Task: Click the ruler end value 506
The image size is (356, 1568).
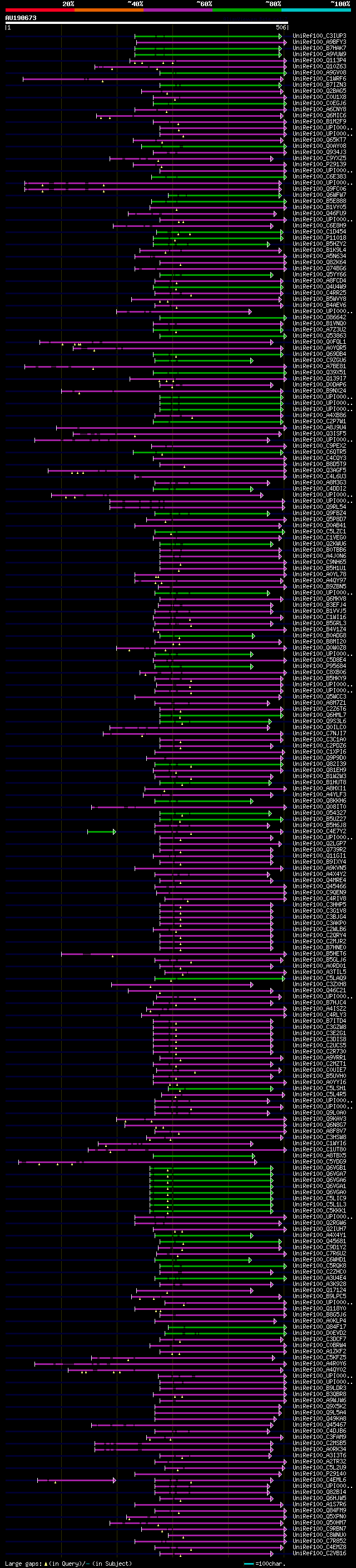Action: click(281, 27)
